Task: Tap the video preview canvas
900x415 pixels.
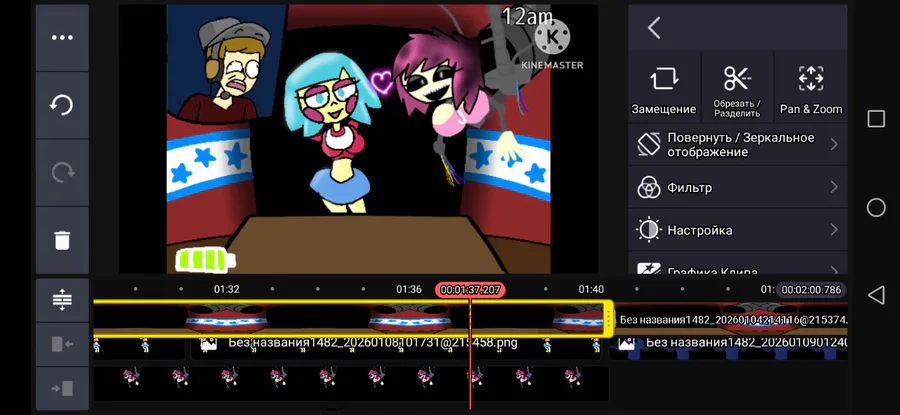Action: point(359,139)
